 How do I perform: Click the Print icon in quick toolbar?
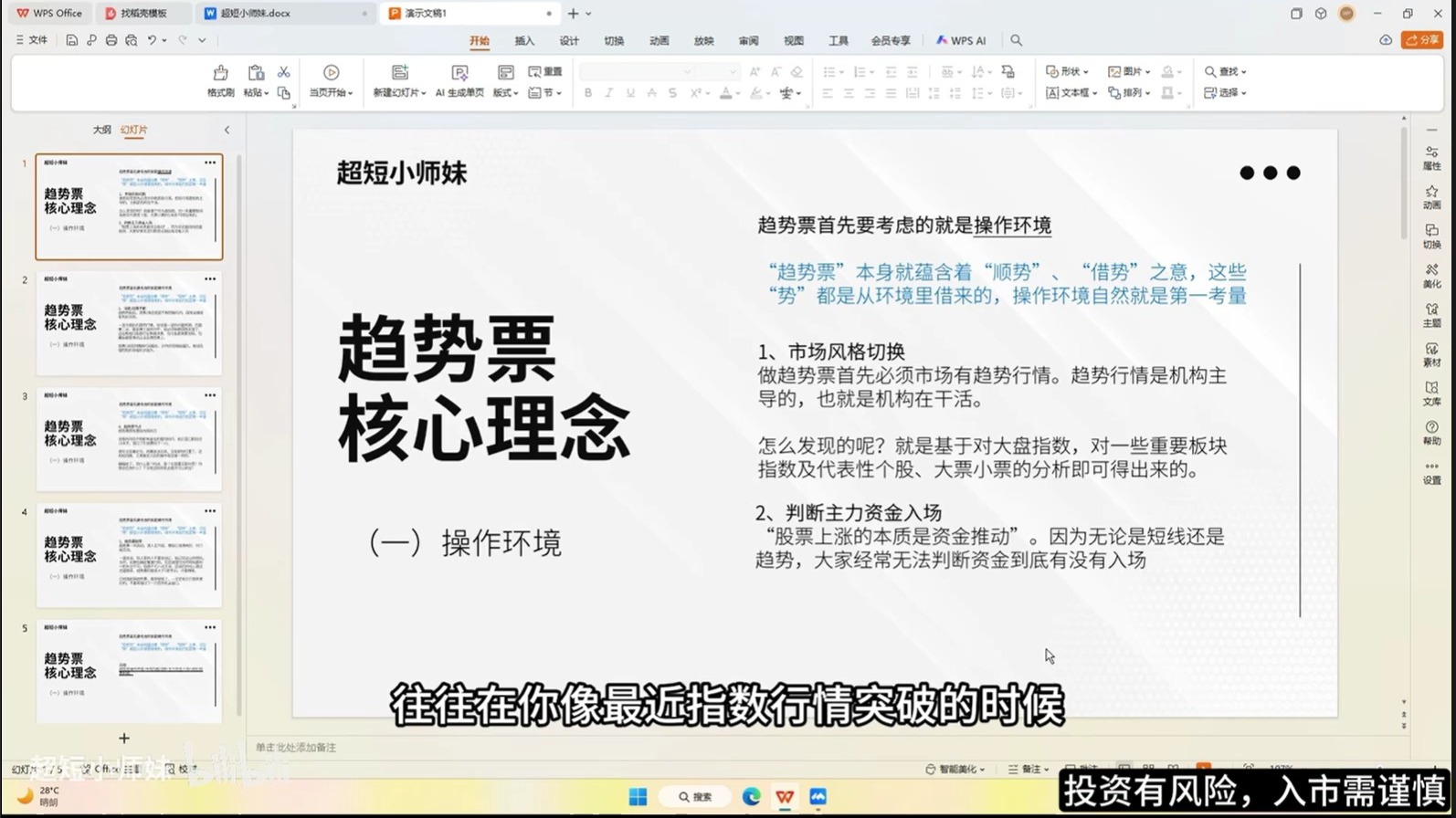[111, 40]
